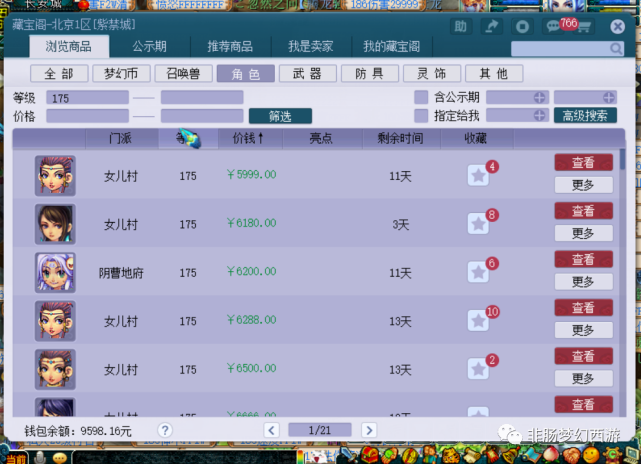
Task: Go to next page arrow
Action: [x=369, y=430]
